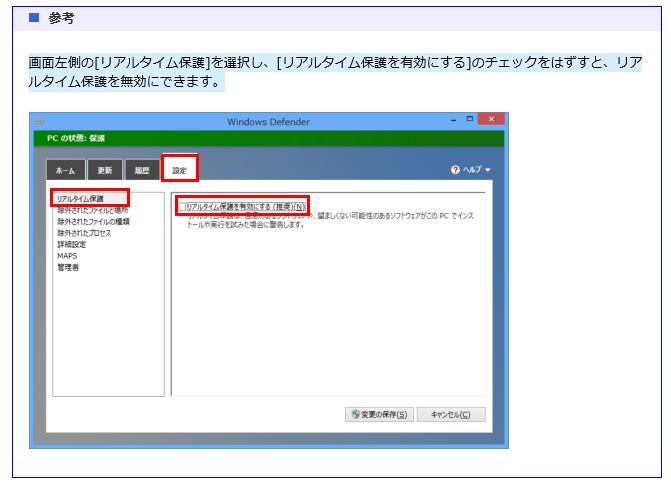Open 除外されたプロセス settings
Screen dimensions: 671x486
[84, 233]
